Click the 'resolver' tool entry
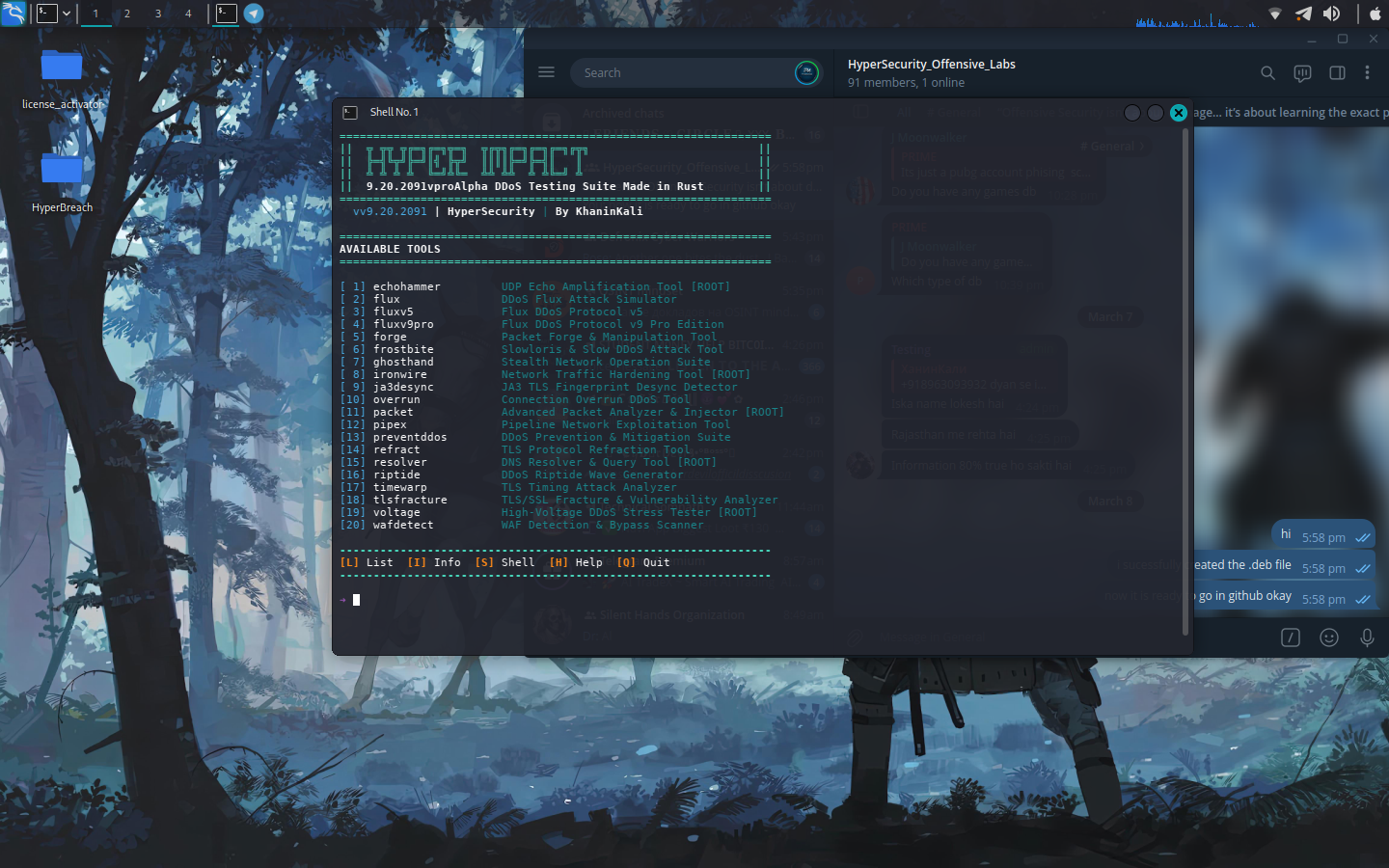Viewport: 1389px width, 868px height. click(x=399, y=463)
